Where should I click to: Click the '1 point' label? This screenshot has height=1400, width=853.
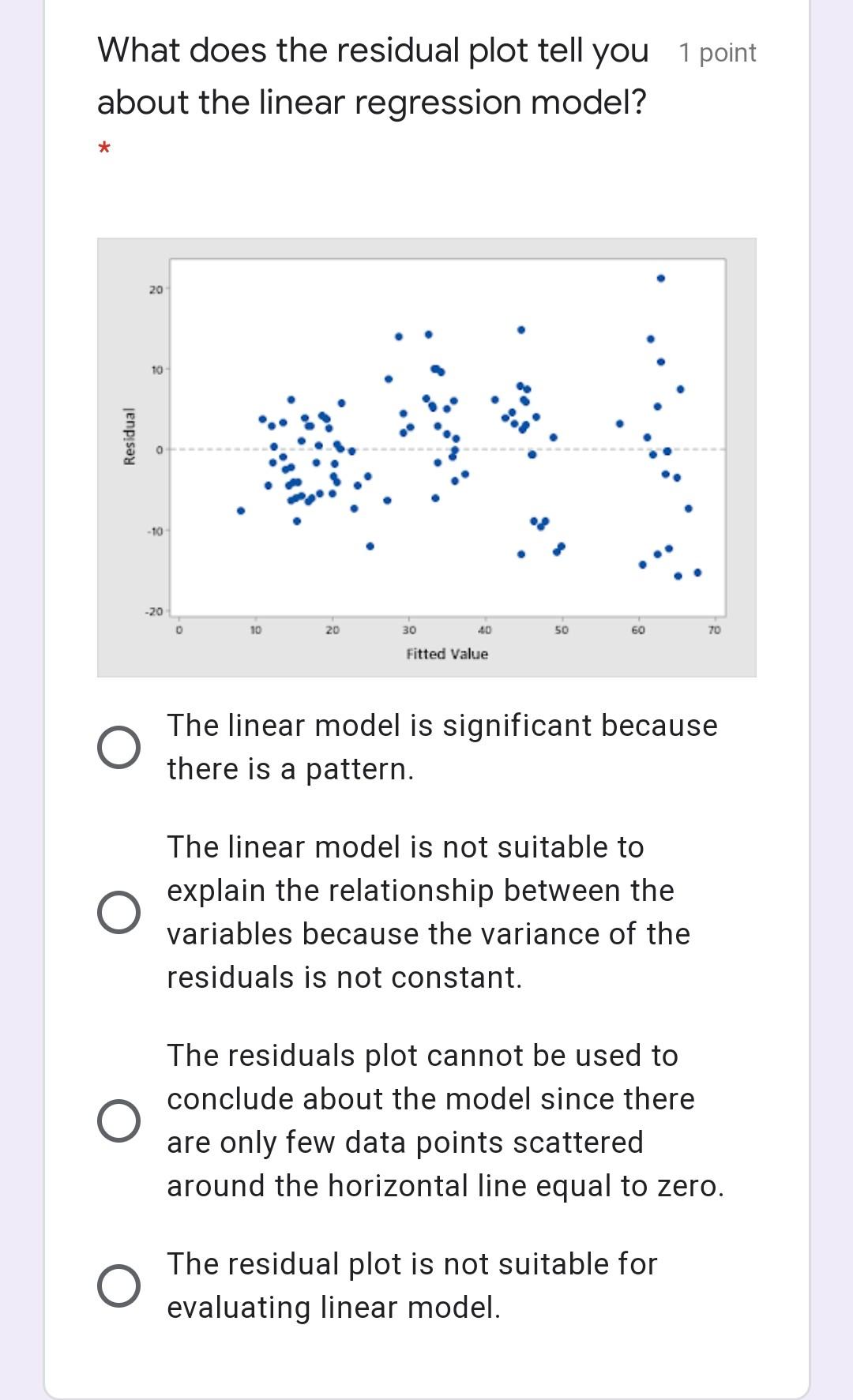(716, 52)
